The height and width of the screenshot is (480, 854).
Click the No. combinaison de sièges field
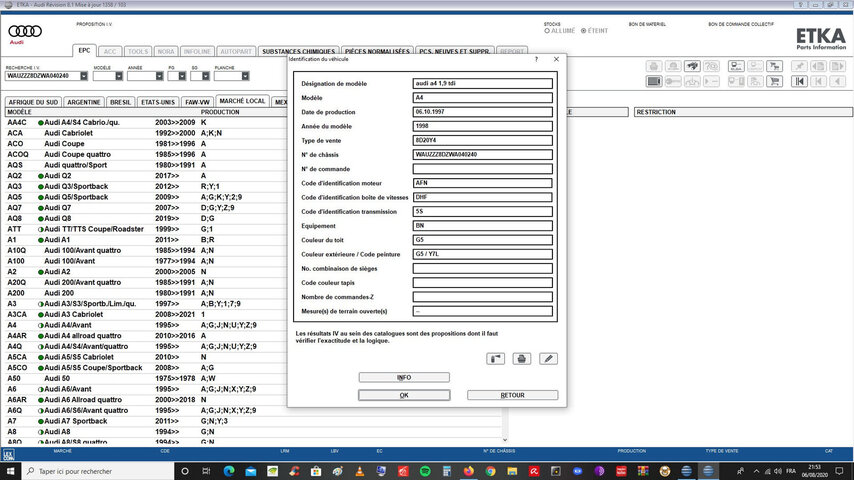(x=483, y=269)
